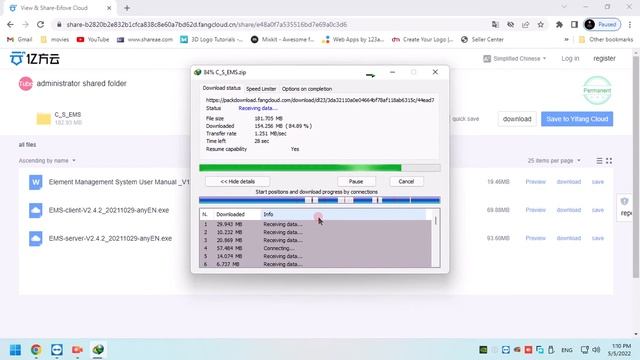Bookmark this page with star icon
Image resolution: width=640 pixels, height=360 pixels.
coord(540,24)
